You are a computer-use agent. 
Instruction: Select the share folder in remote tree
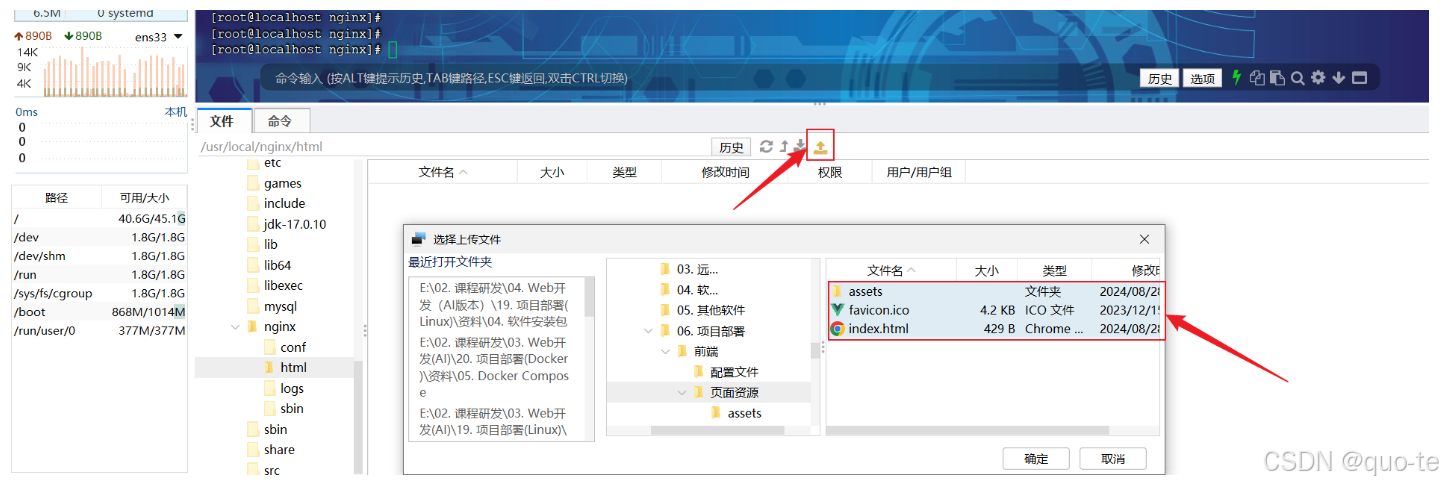tap(280, 449)
